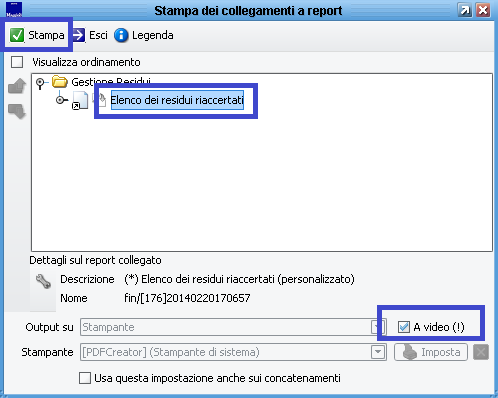Click the application logo in title bar
The image size is (498, 398).
coord(14,10)
